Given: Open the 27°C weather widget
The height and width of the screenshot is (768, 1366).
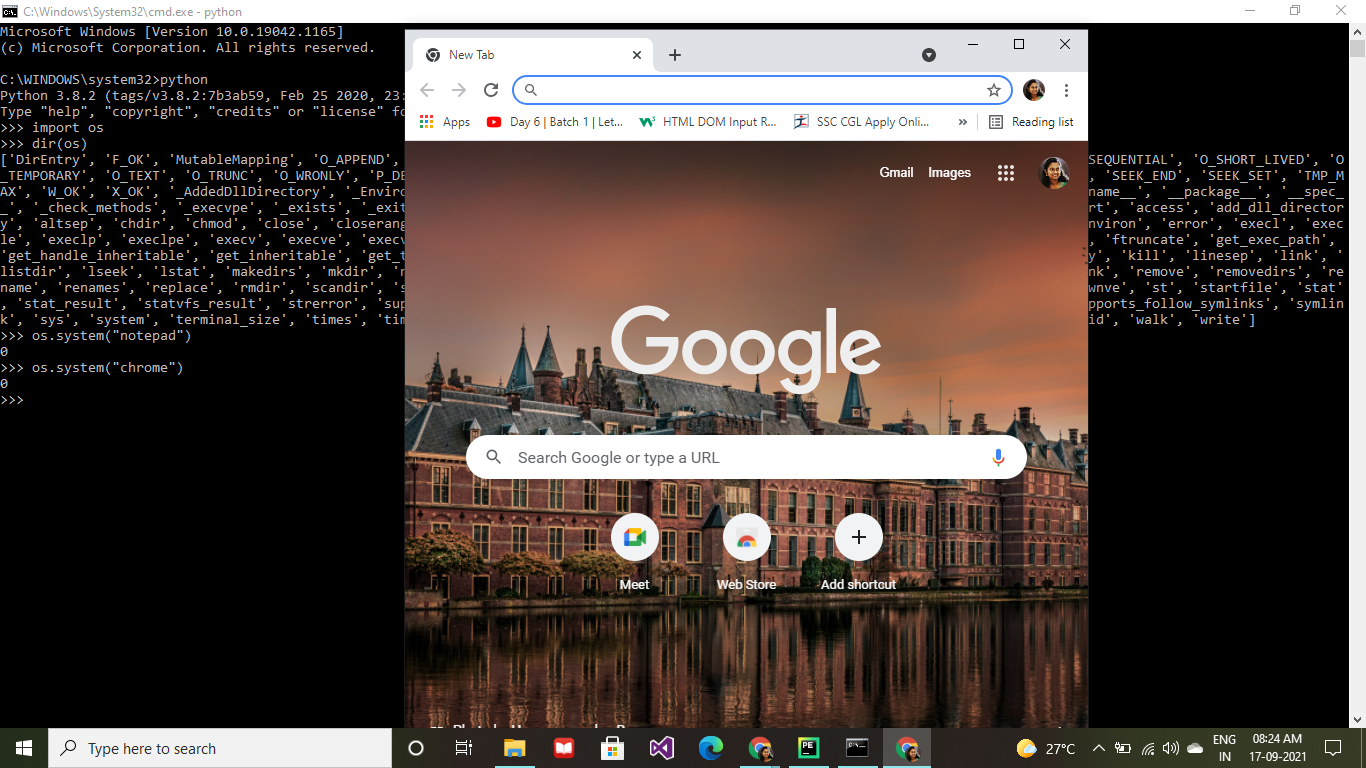Looking at the screenshot, I should 1045,748.
